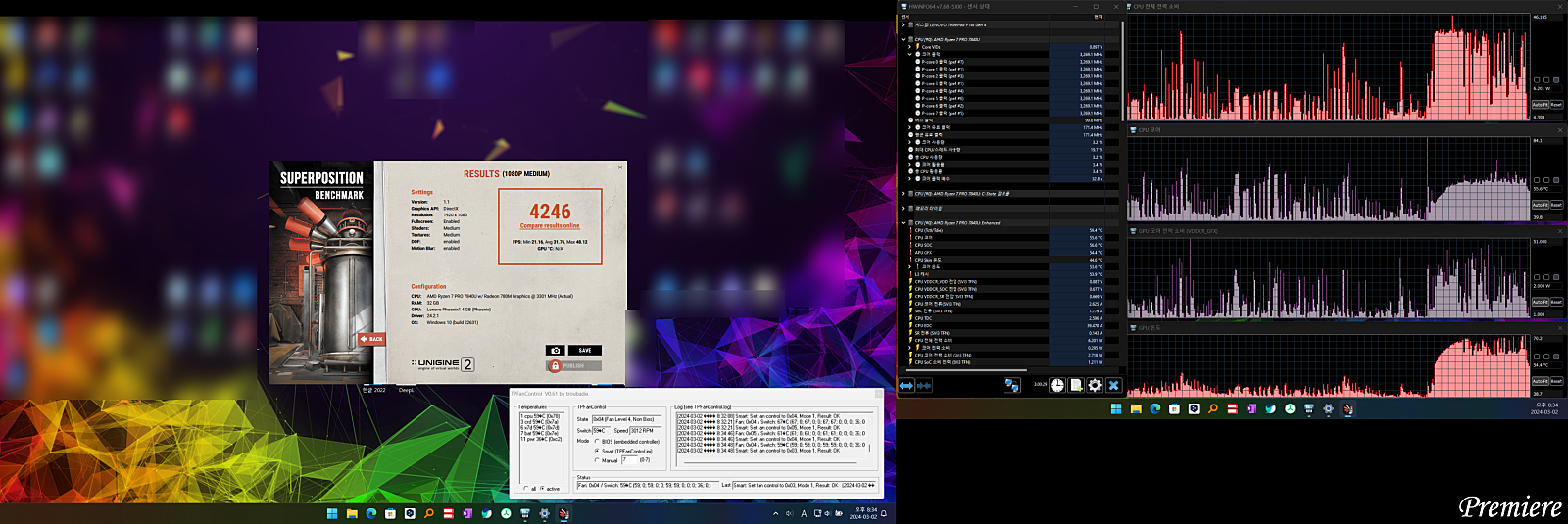This screenshot has height=524, width=1568.
Task: Open Start menu on the left monitor taskbar
Action: point(332,513)
